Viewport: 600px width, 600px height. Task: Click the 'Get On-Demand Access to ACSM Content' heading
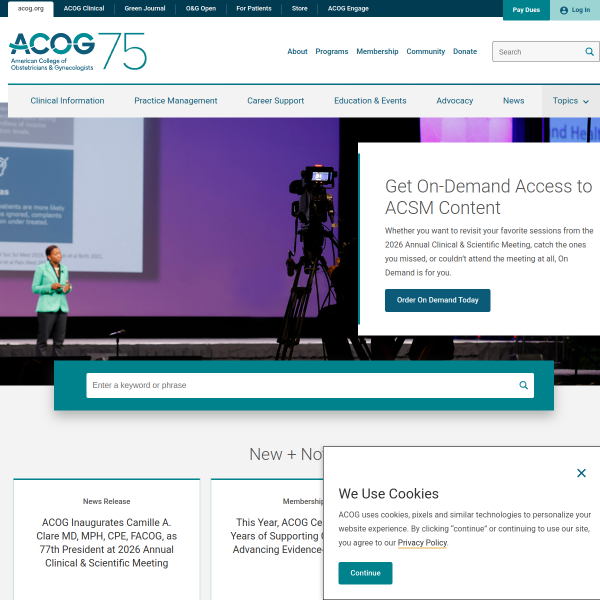488,197
